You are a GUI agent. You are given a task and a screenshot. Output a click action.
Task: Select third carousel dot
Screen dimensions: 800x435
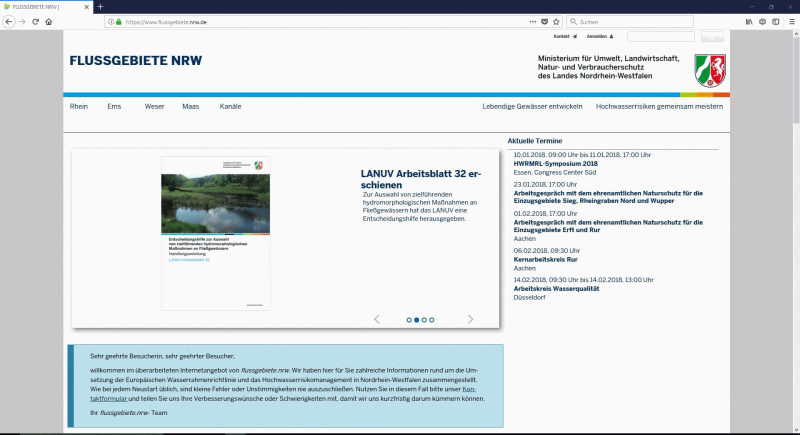pos(424,320)
